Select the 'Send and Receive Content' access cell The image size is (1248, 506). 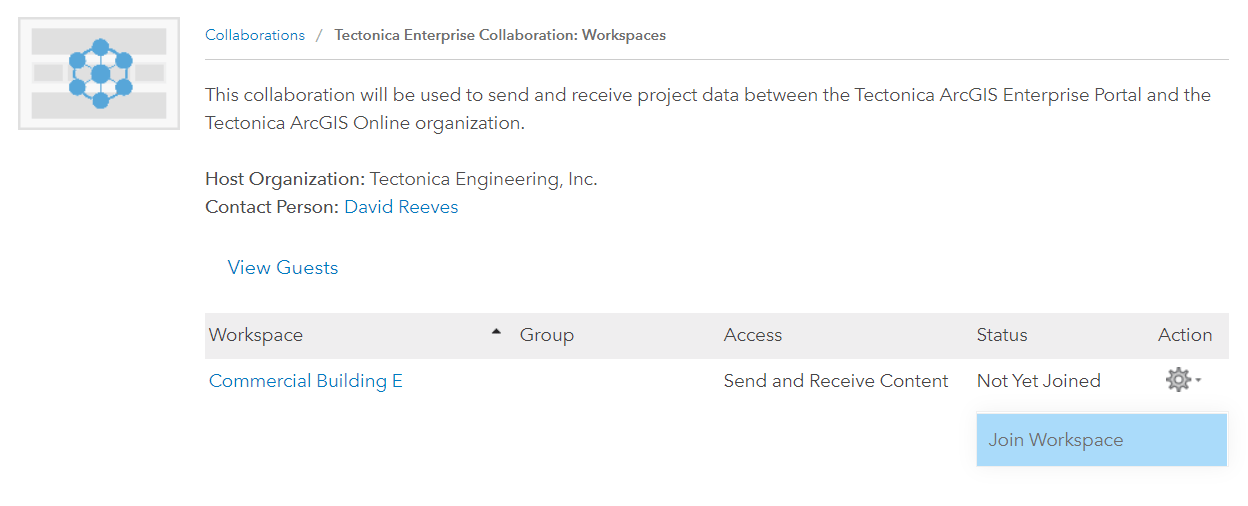pyautogui.click(x=836, y=381)
